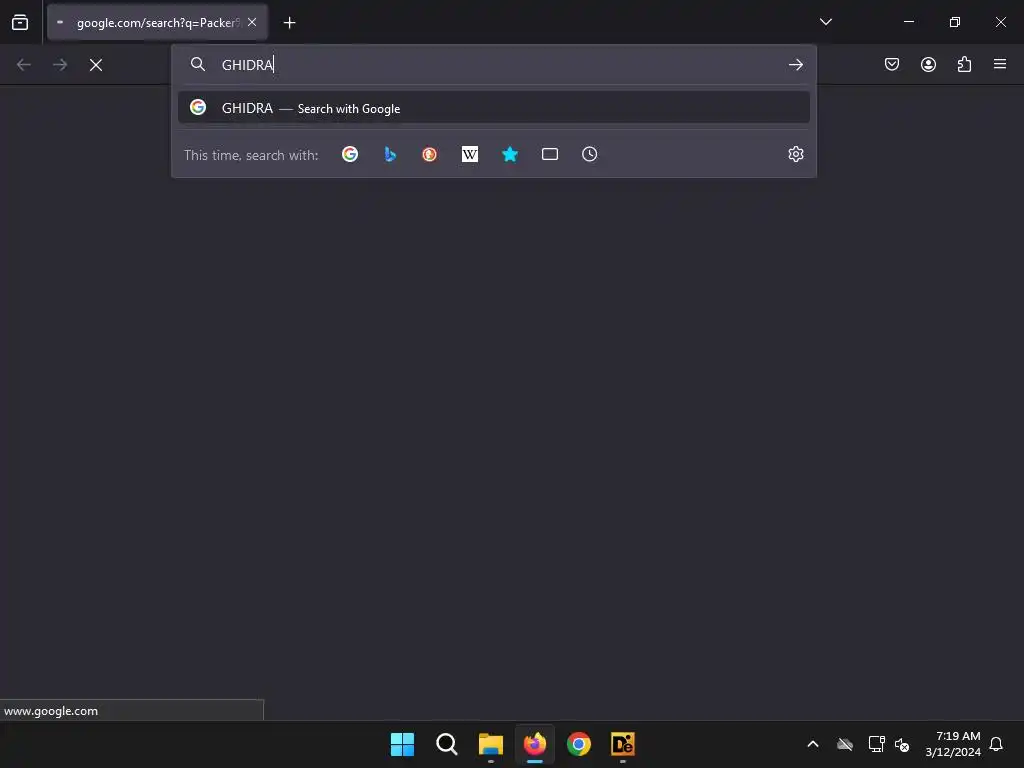Viewport: 1024px width, 768px height.
Task: Open Firefox account menu
Action: point(928,64)
